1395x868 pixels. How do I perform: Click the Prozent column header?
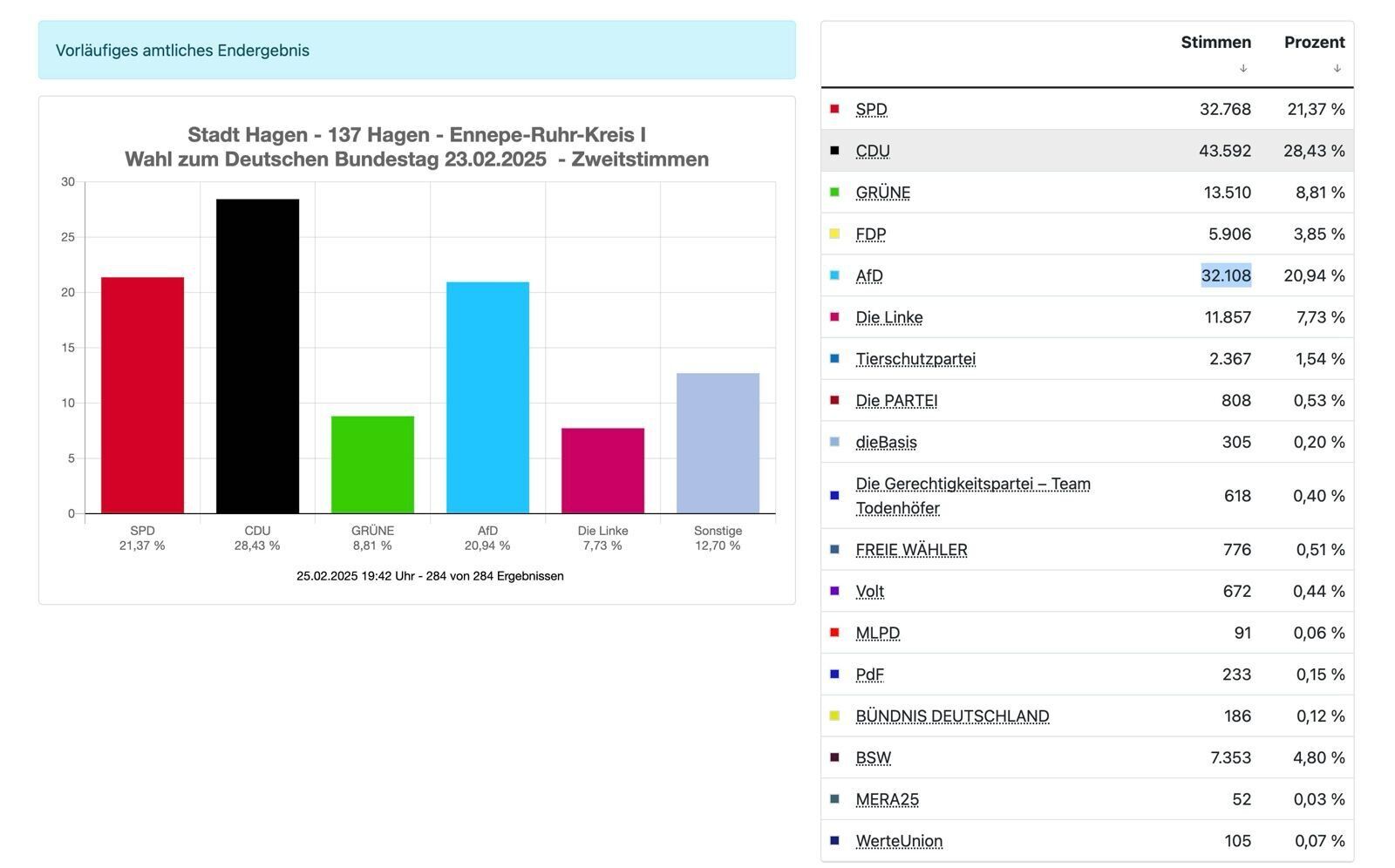tap(1314, 42)
